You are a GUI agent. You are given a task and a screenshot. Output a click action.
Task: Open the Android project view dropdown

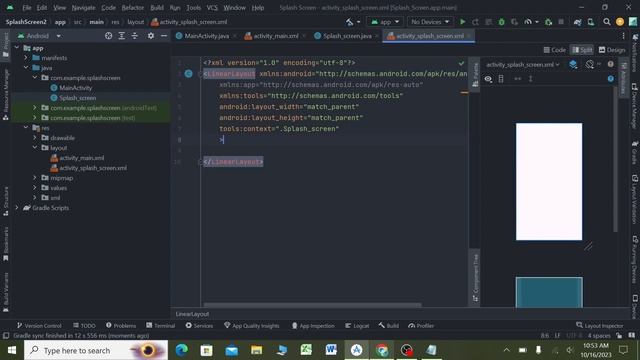[39, 36]
